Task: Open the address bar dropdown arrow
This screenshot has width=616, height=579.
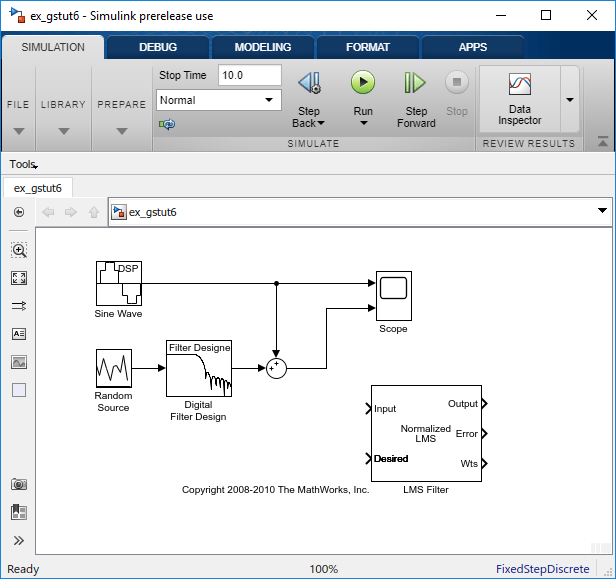Action: coord(602,211)
